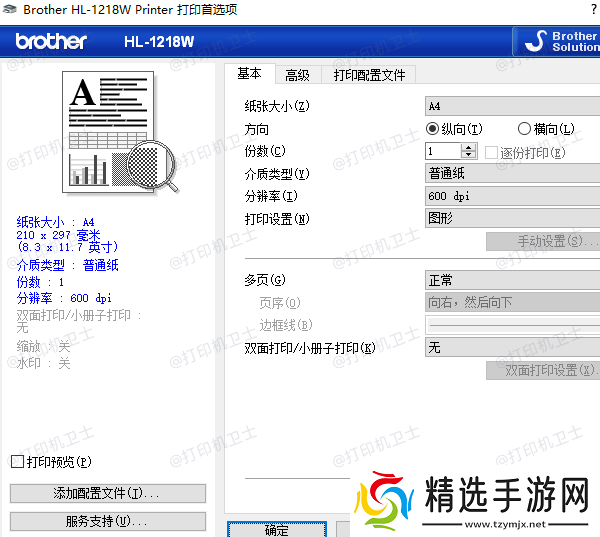
Task: Select the 横向 landscape orientation
Action: tap(524, 129)
